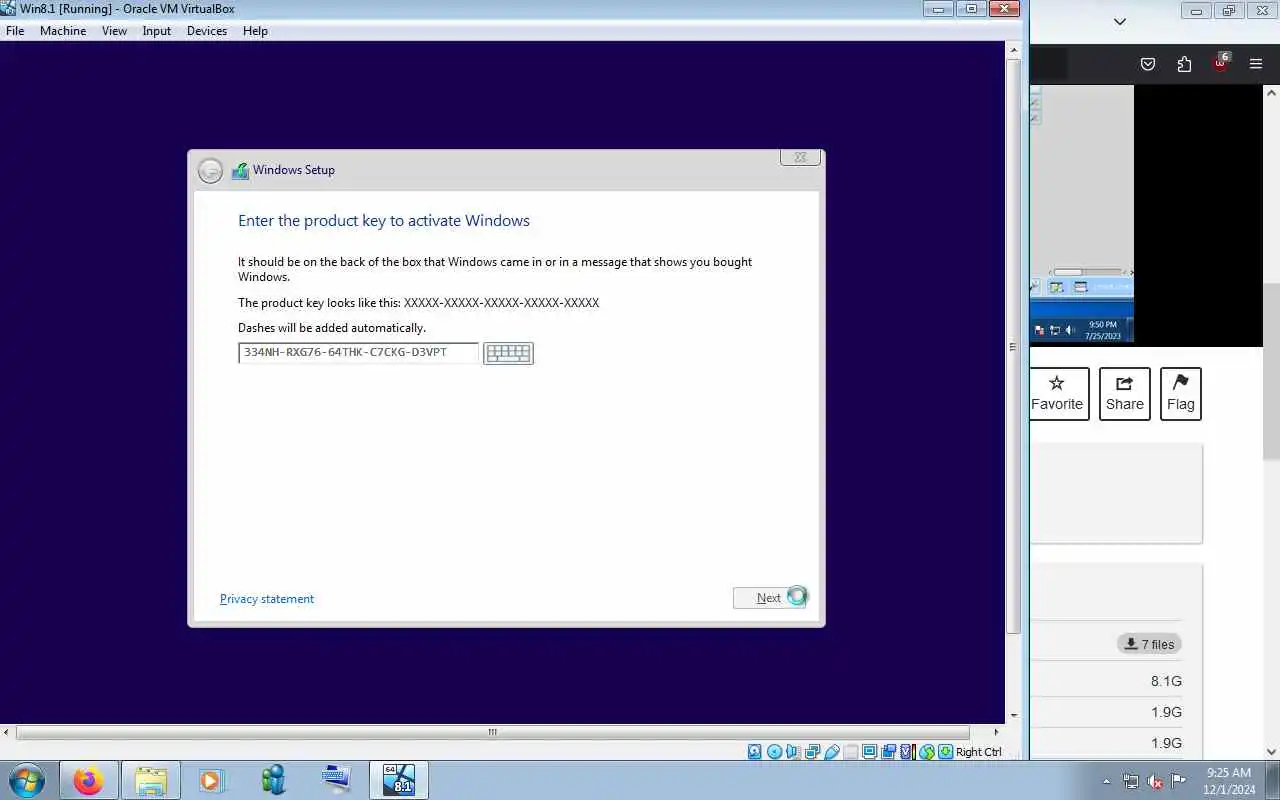The width and height of the screenshot is (1280, 800).
Task: Open the Help menu in VirtualBox
Action: (x=255, y=31)
